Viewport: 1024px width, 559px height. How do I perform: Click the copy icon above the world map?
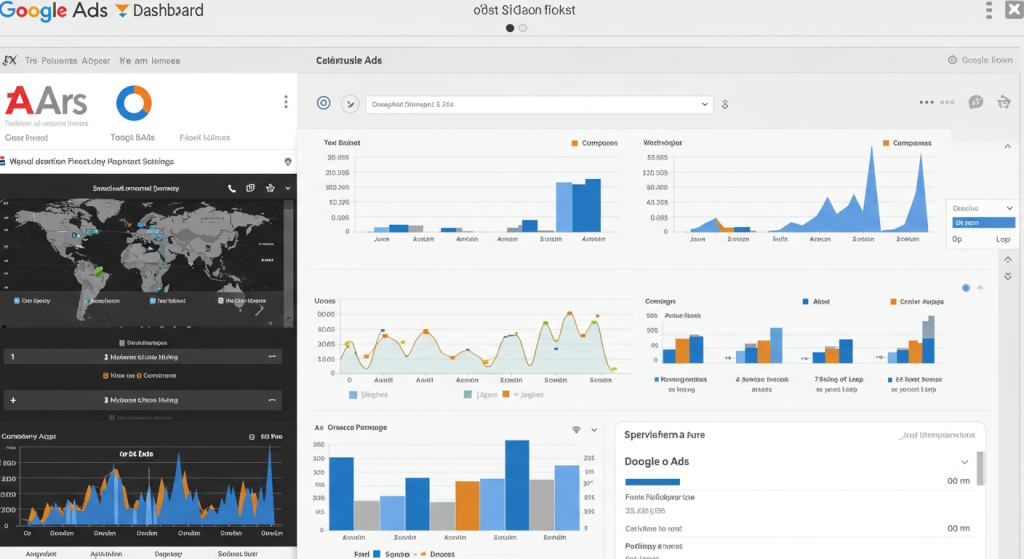coord(250,188)
